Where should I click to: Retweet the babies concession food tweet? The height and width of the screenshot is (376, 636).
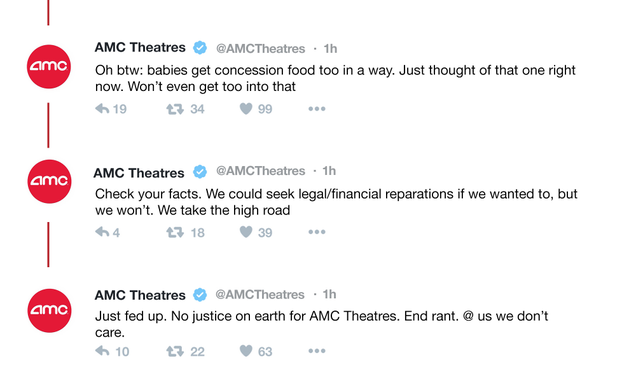click(x=175, y=109)
